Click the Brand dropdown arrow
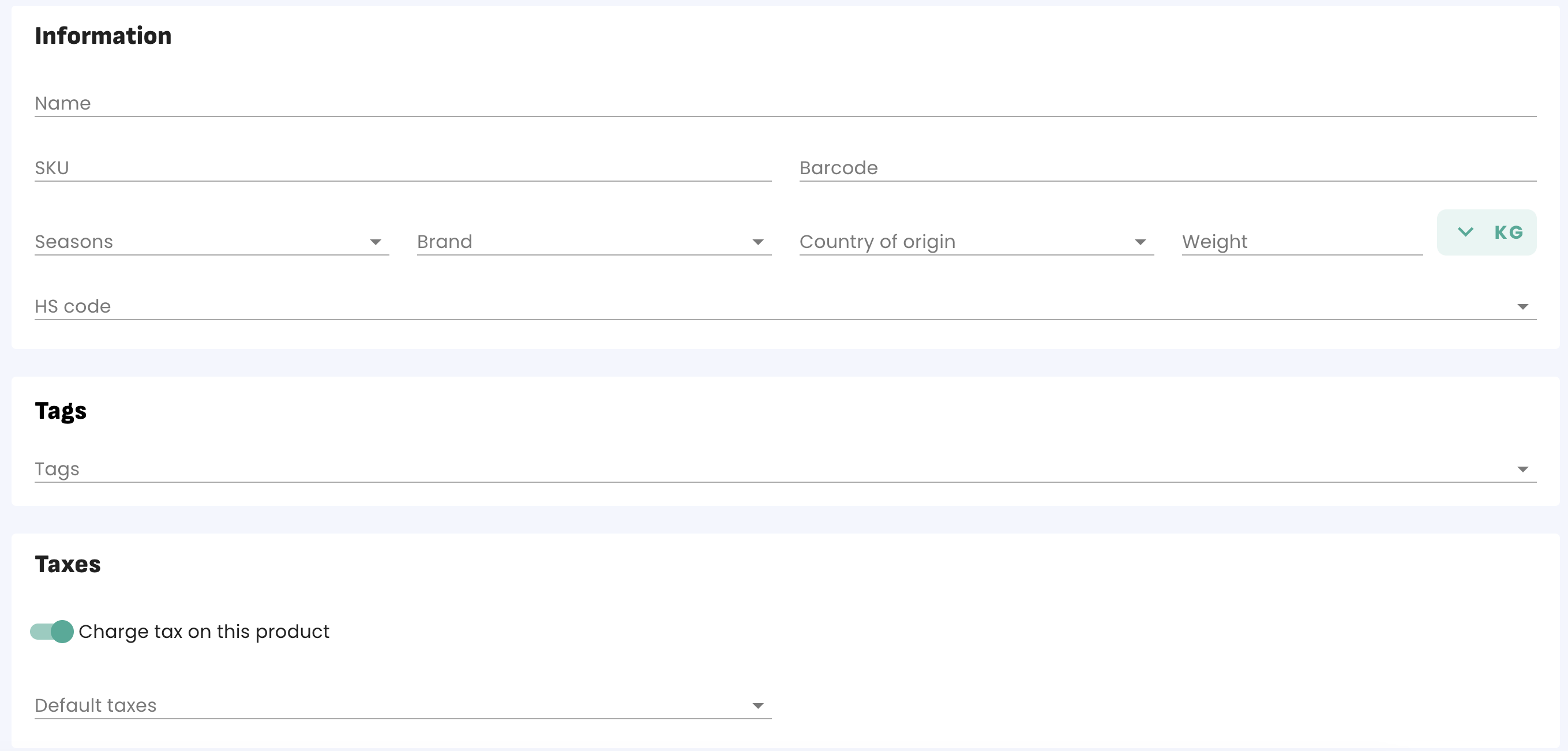Viewport: 1568px width, 751px height. [x=758, y=242]
